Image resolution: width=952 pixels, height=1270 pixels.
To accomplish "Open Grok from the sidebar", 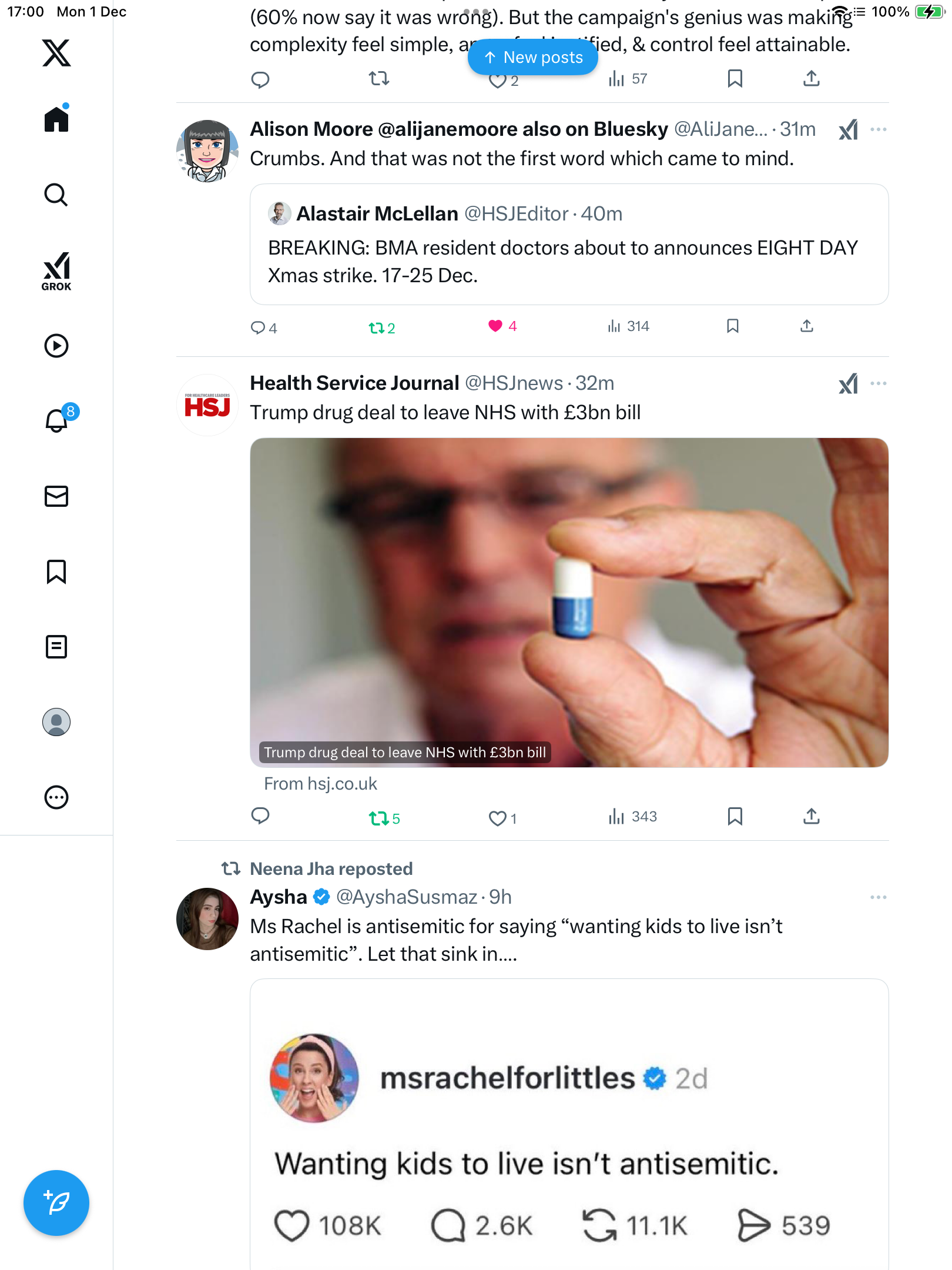I will pos(56,271).
